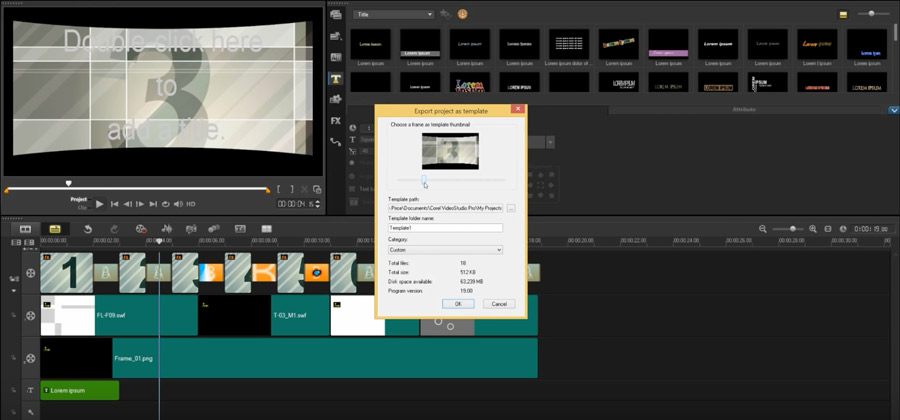Switch to the Attribute tab

[x=743, y=109]
